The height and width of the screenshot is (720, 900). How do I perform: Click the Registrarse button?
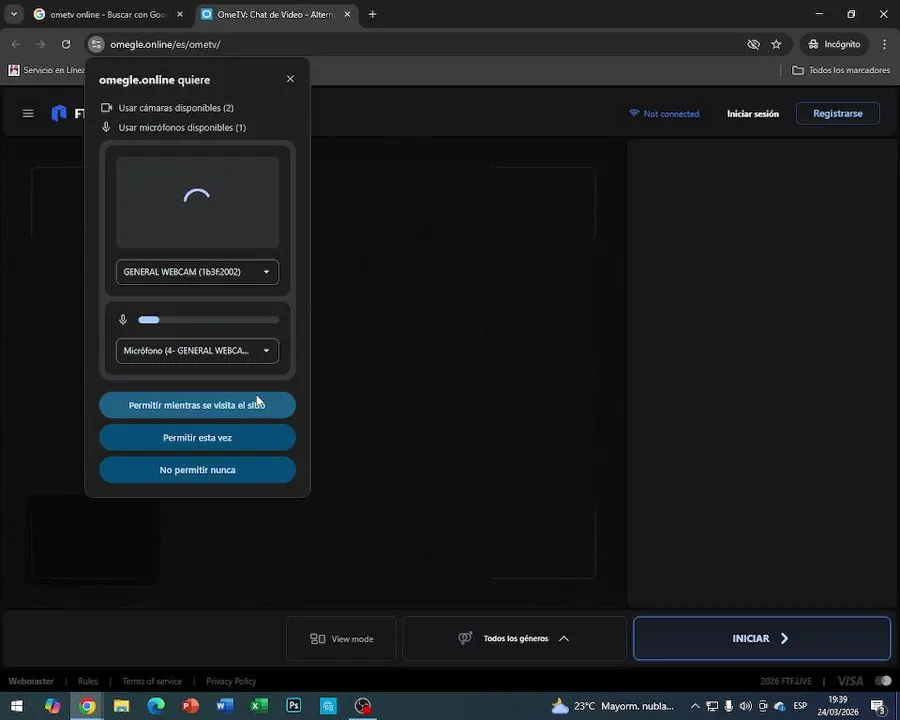point(837,114)
